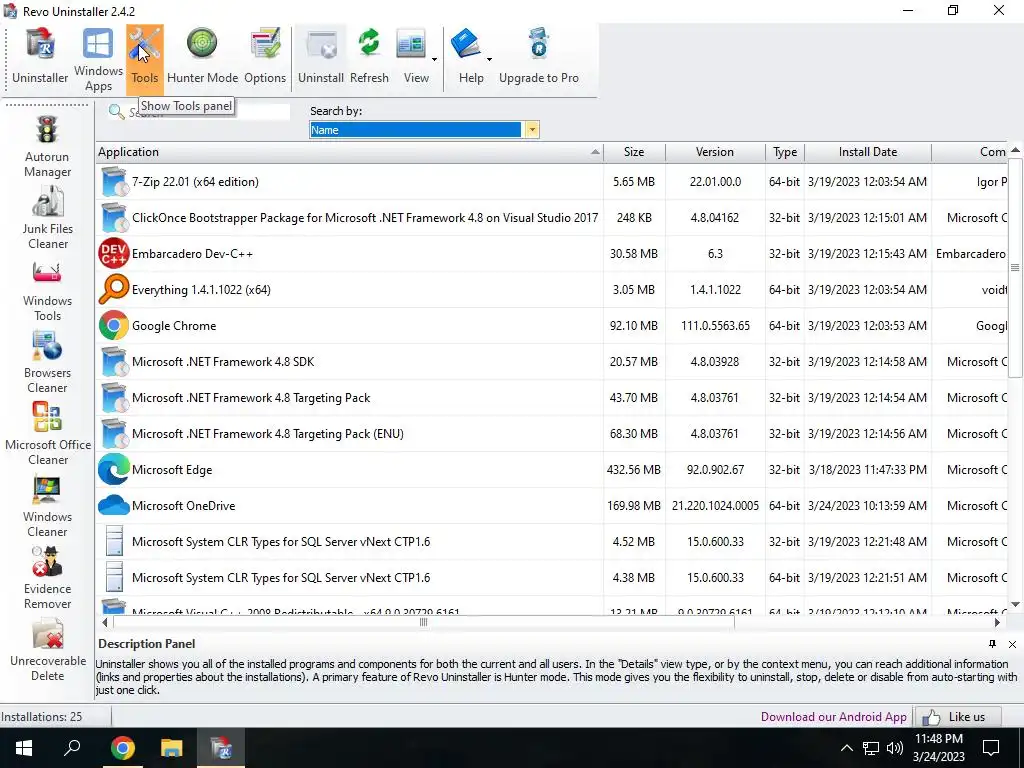Click the vertical scrollbar up arrow
Image resolution: width=1024 pixels, height=768 pixels.
click(x=1015, y=150)
